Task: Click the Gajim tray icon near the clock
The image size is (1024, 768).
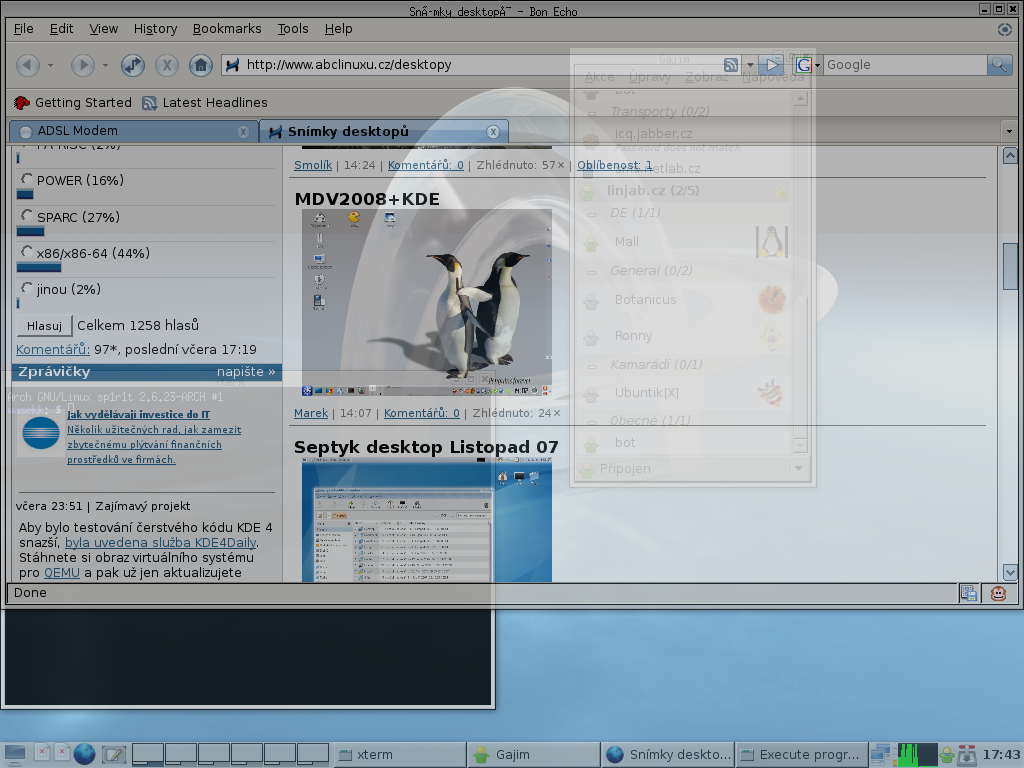Action: (946, 756)
